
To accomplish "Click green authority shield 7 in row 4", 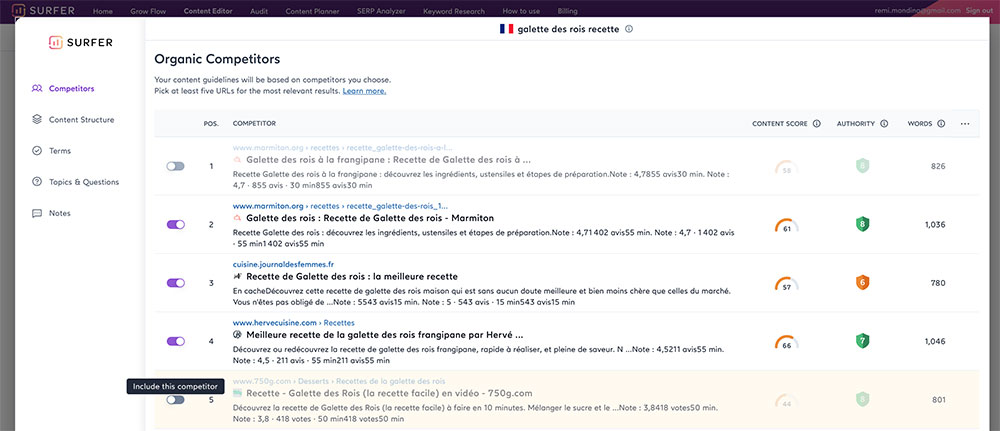I will 862,341.
